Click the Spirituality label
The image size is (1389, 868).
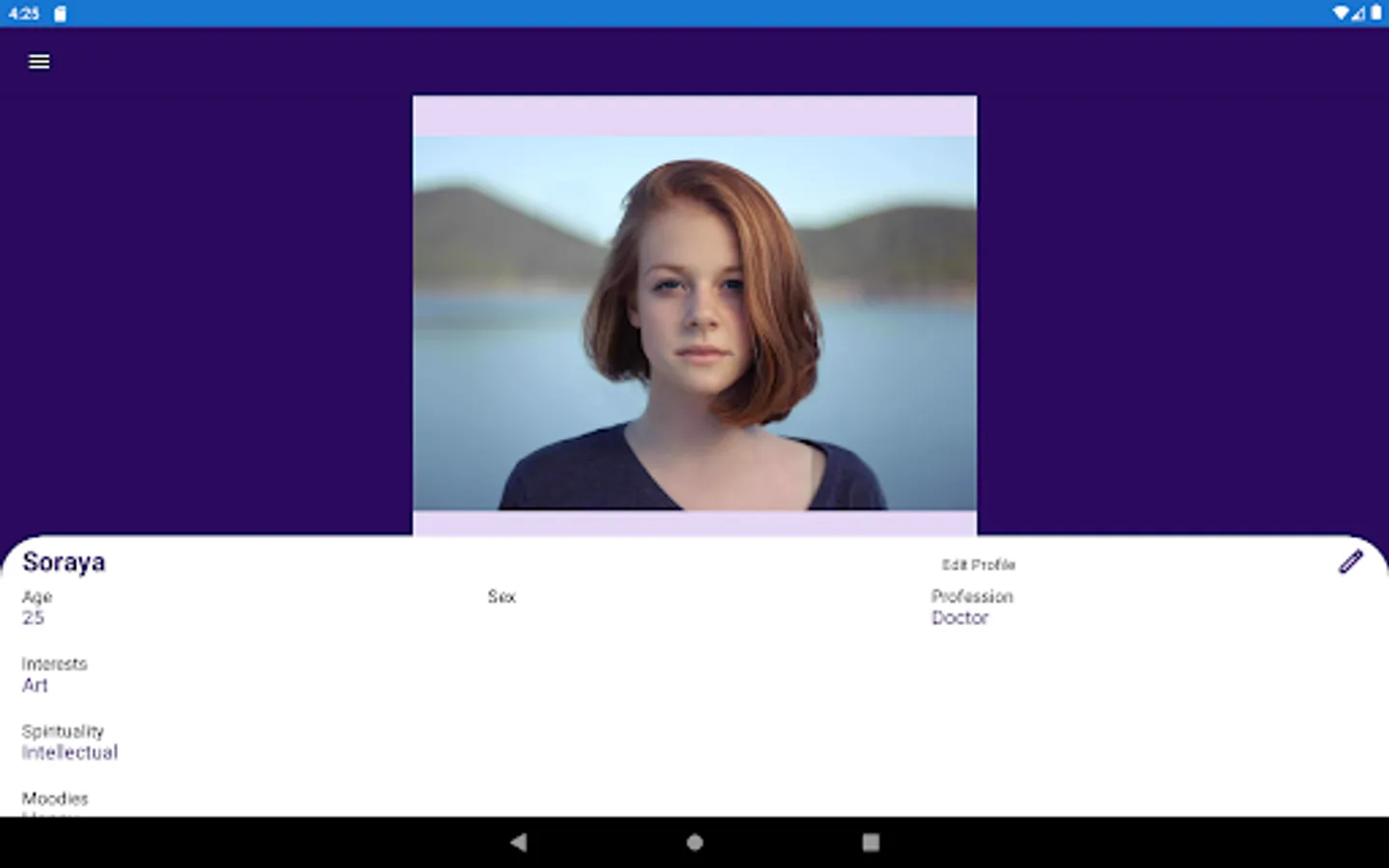tap(63, 732)
